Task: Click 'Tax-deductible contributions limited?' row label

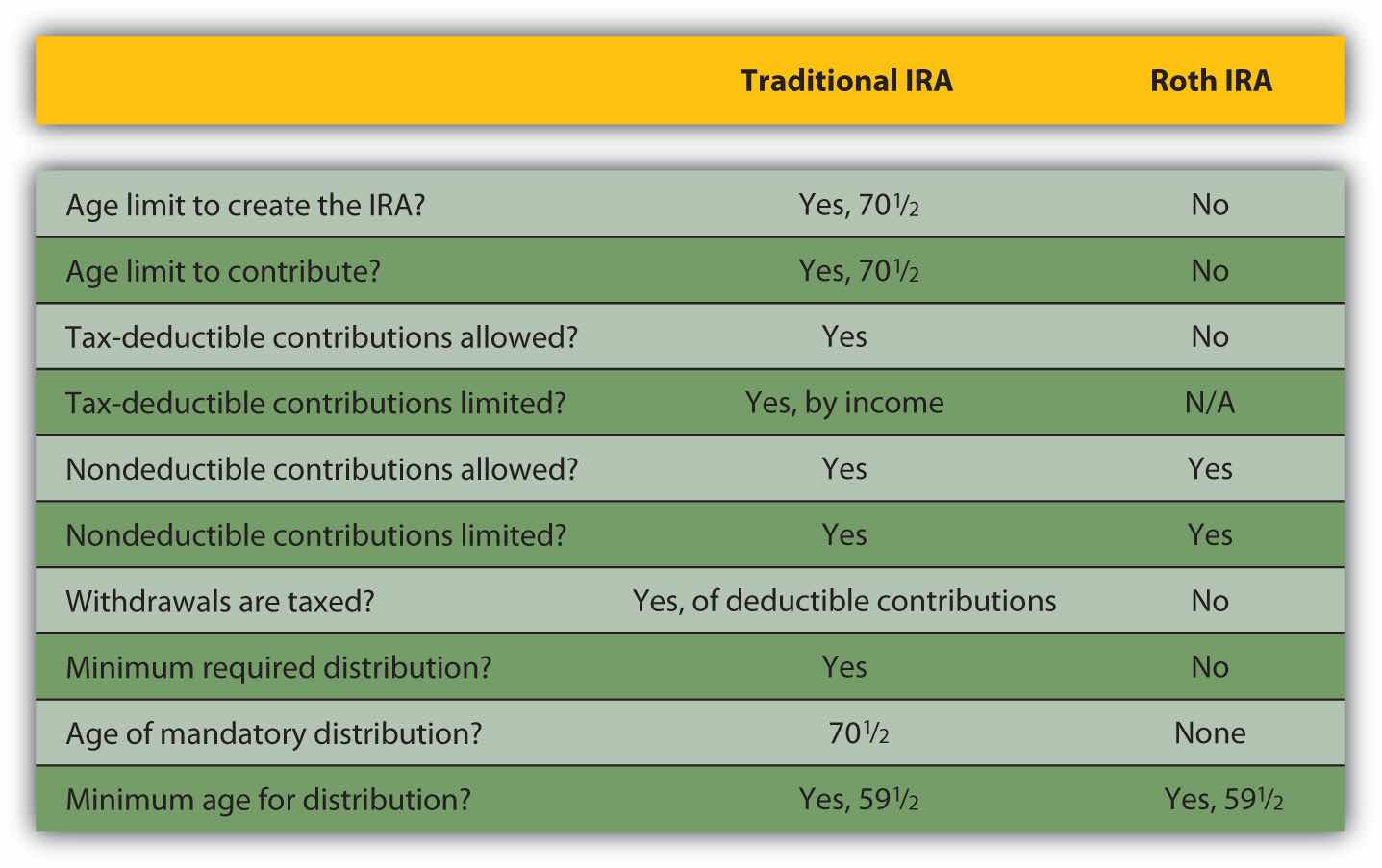Action: click(315, 404)
